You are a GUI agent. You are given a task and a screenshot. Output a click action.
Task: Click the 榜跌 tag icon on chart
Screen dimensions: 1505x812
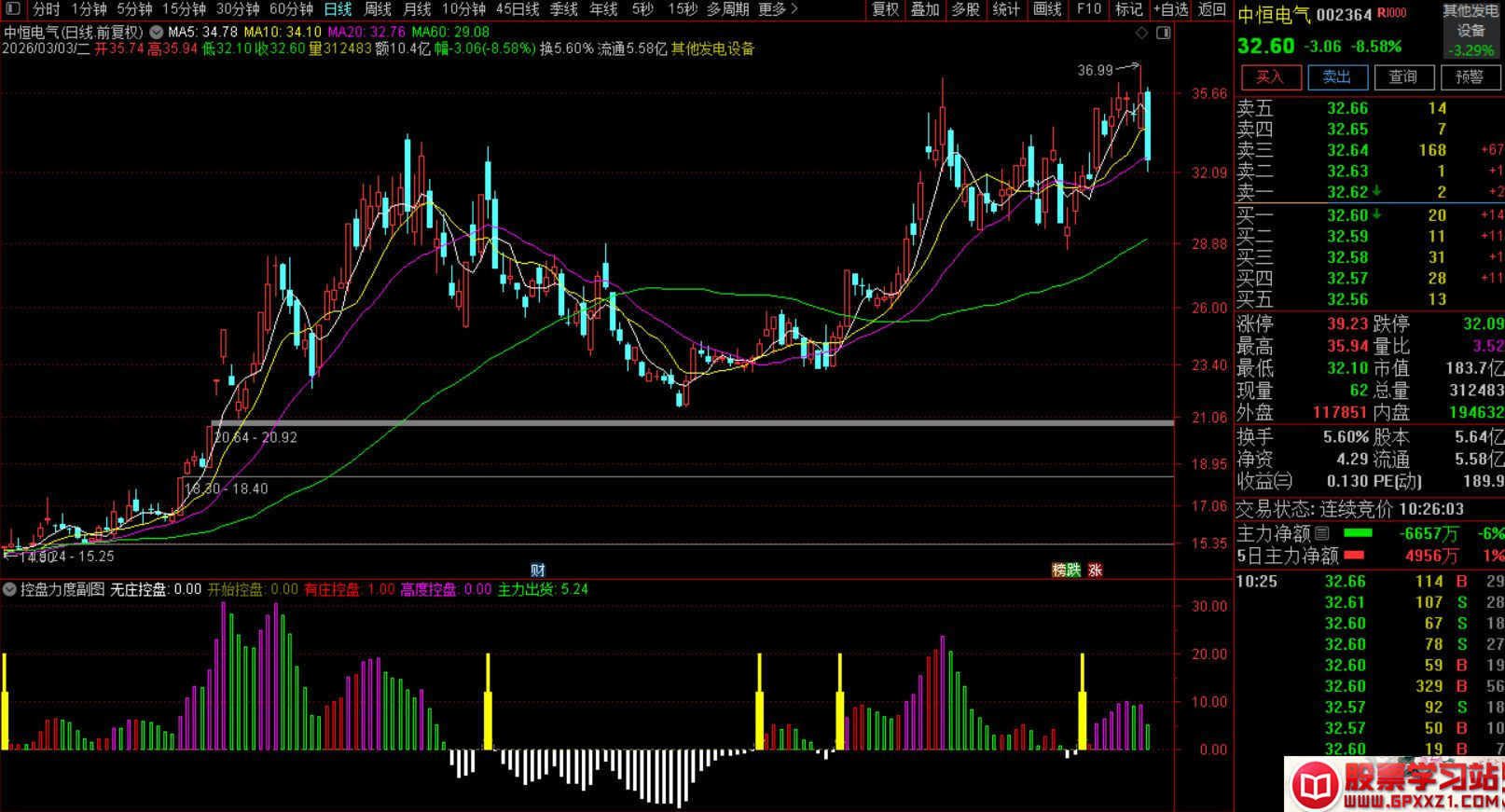coord(1066,571)
